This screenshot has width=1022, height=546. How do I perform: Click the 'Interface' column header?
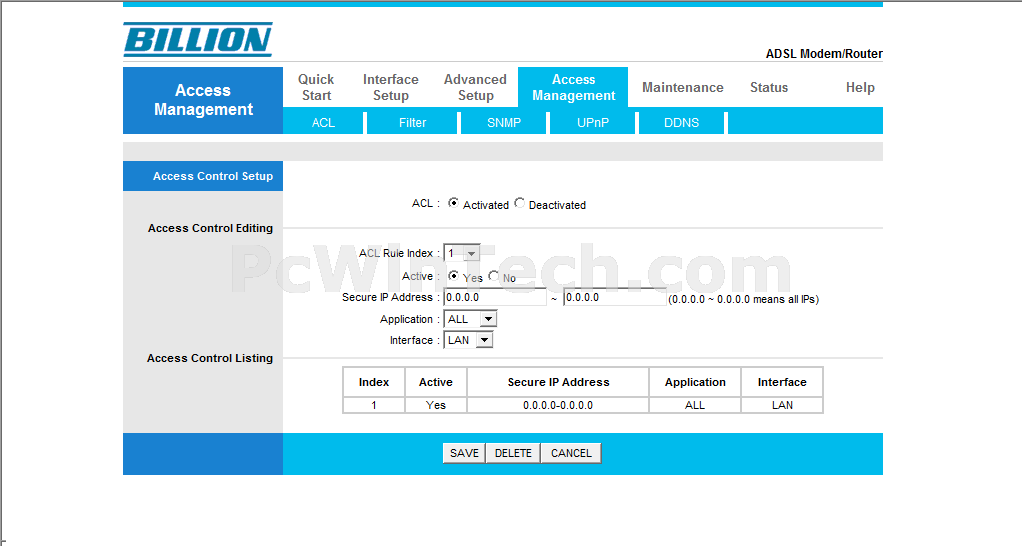[782, 382]
